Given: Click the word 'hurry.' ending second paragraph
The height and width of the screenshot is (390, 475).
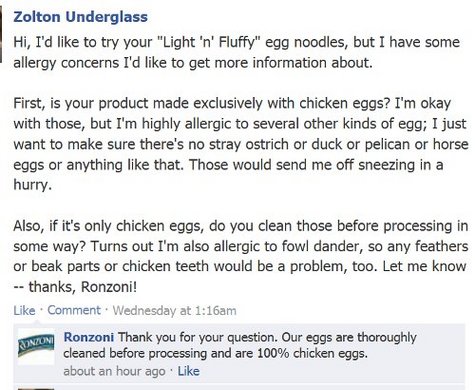Looking at the screenshot, I should [x=33, y=185].
